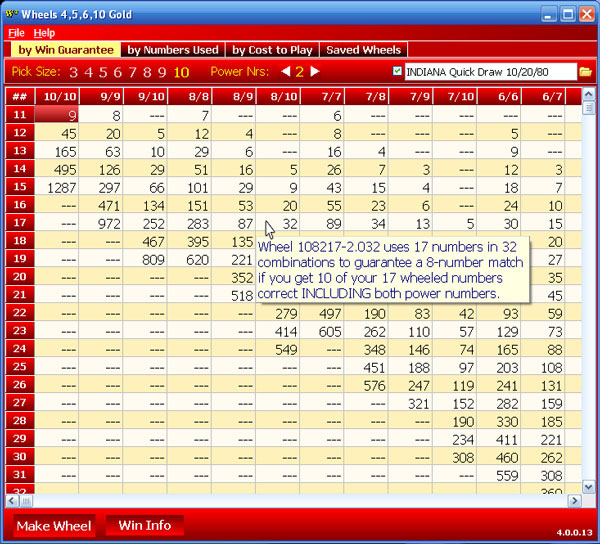Select pick size 10
The width and height of the screenshot is (600, 544).
click(181, 72)
